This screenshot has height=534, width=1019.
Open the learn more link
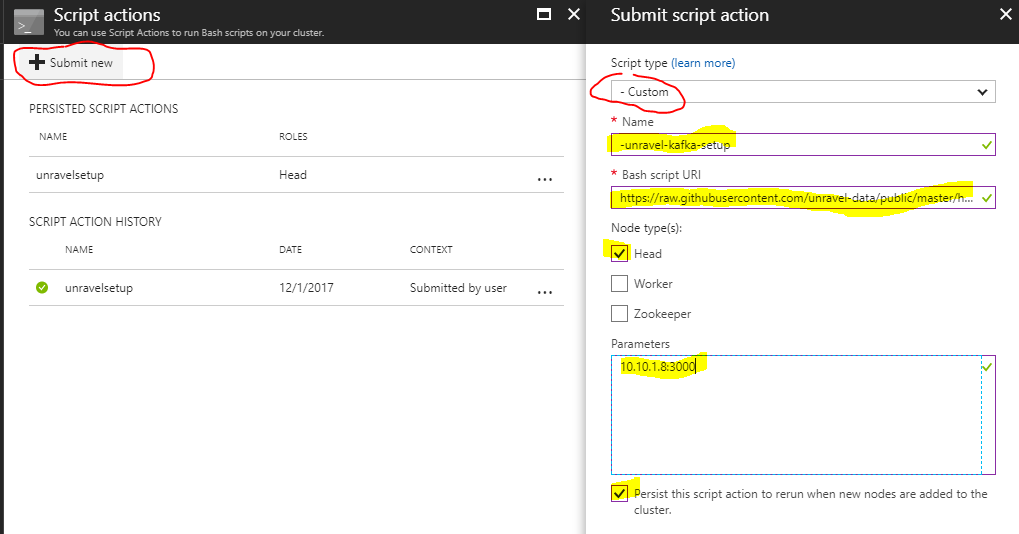[x=703, y=63]
